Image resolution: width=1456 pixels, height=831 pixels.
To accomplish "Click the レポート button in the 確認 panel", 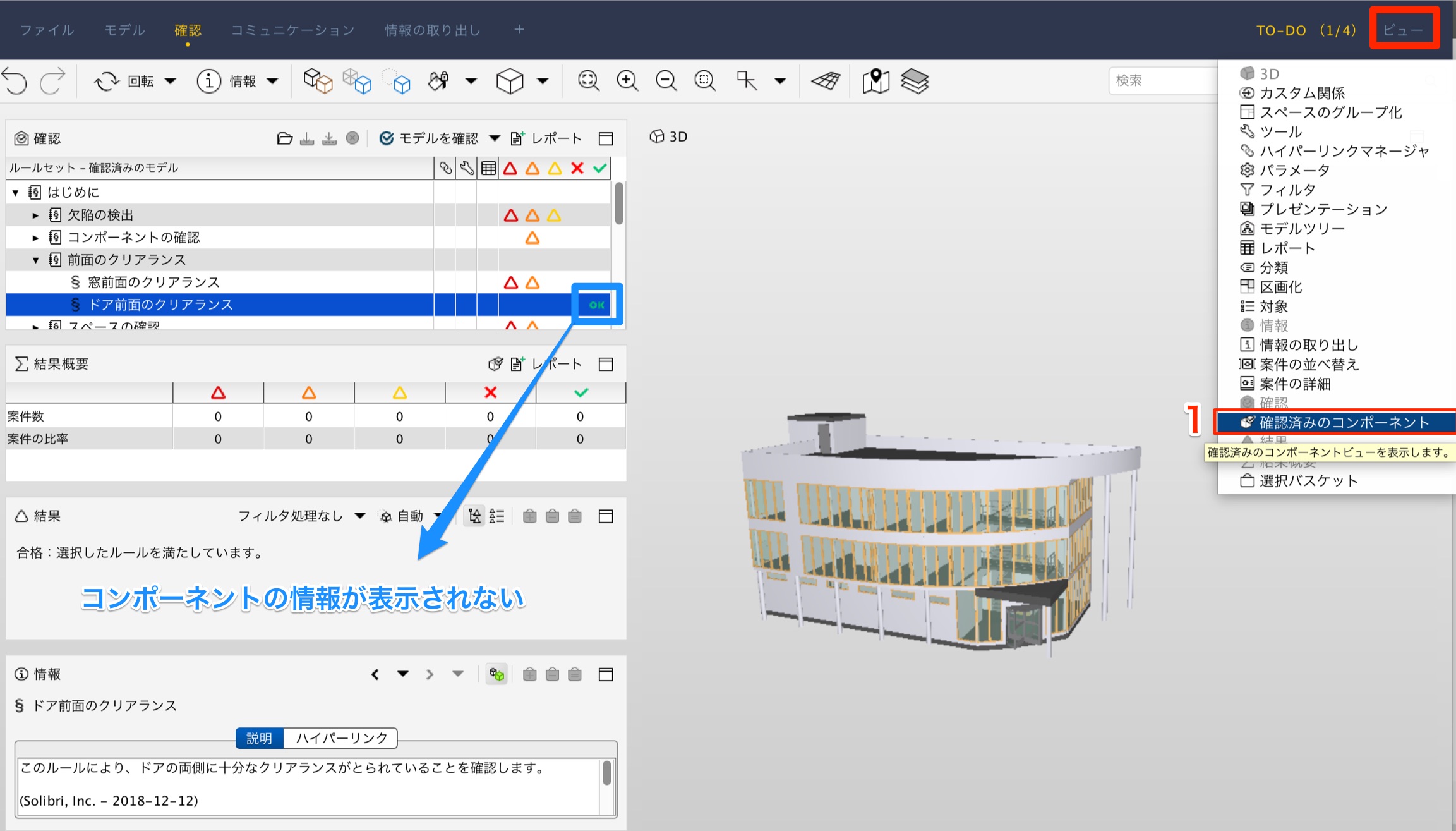I will point(546,138).
